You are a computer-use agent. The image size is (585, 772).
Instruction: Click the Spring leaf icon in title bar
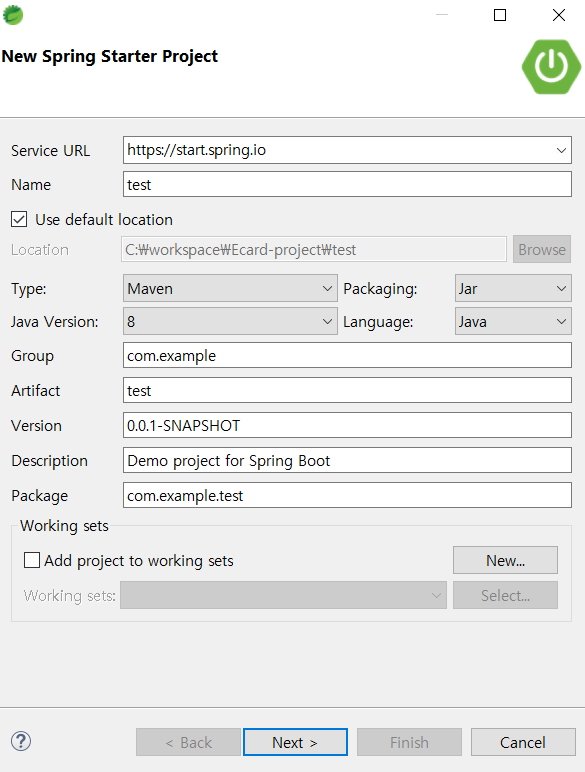tap(13, 15)
